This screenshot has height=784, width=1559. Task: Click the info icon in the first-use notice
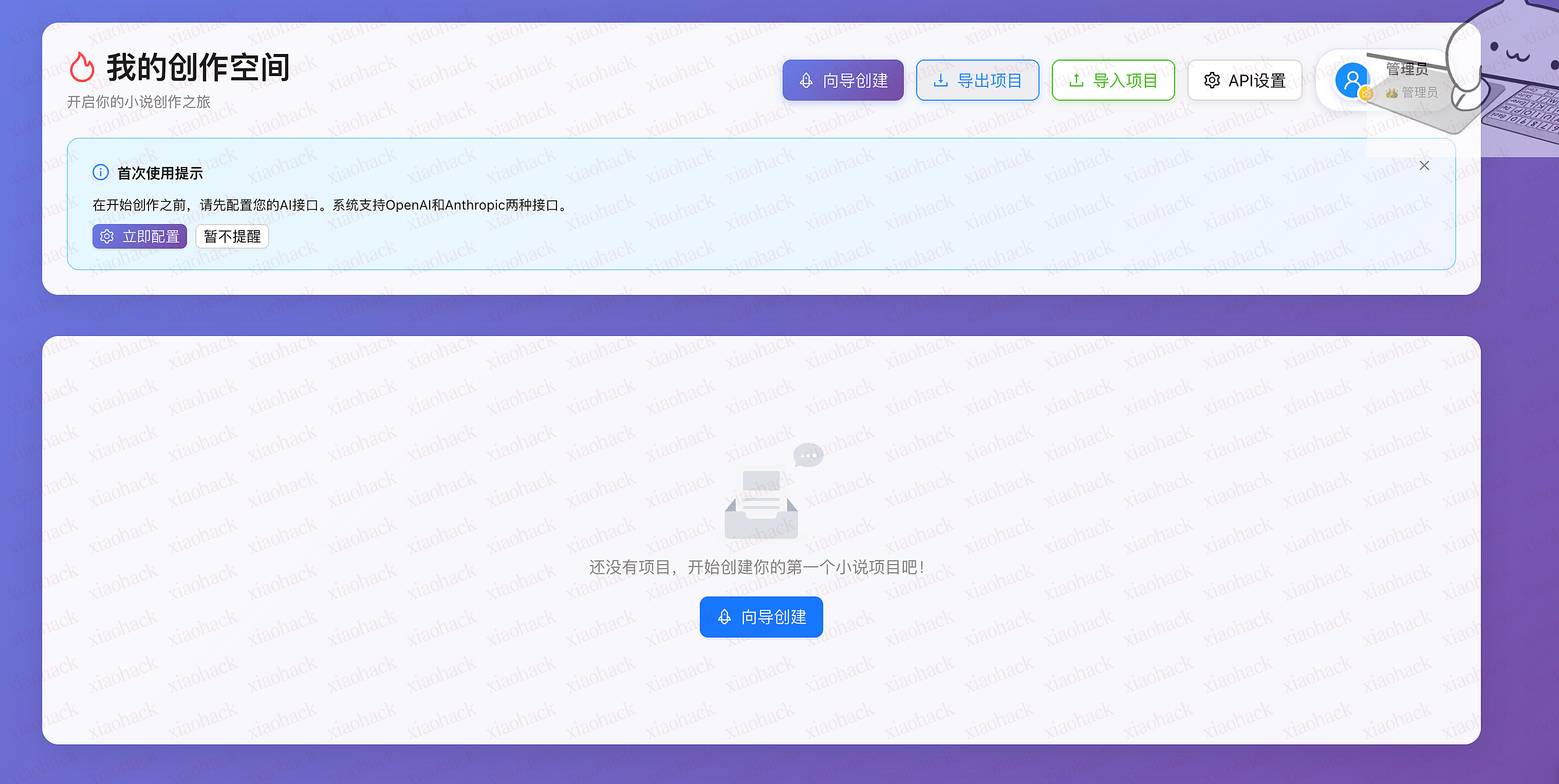101,172
